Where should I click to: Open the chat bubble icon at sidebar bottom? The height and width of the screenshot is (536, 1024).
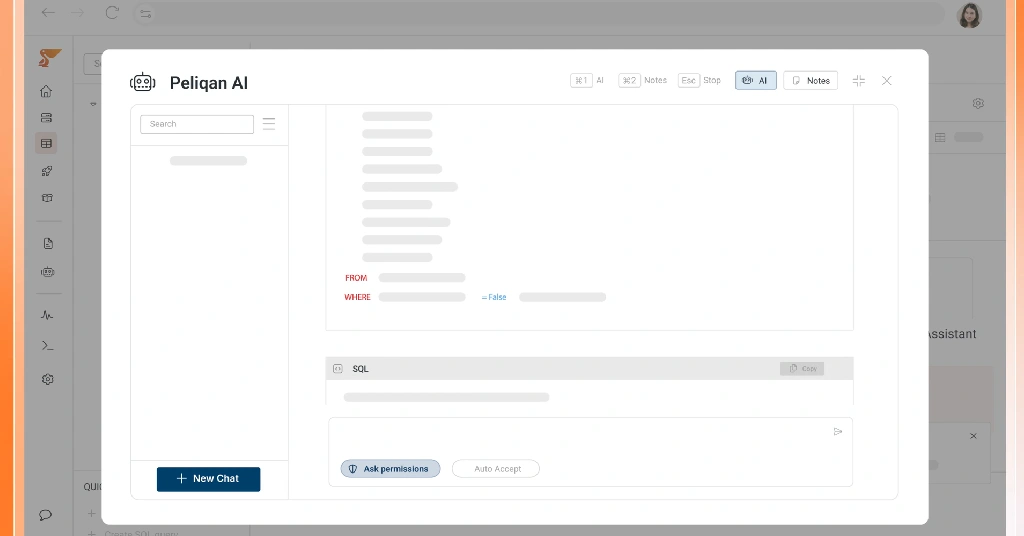pyautogui.click(x=46, y=515)
